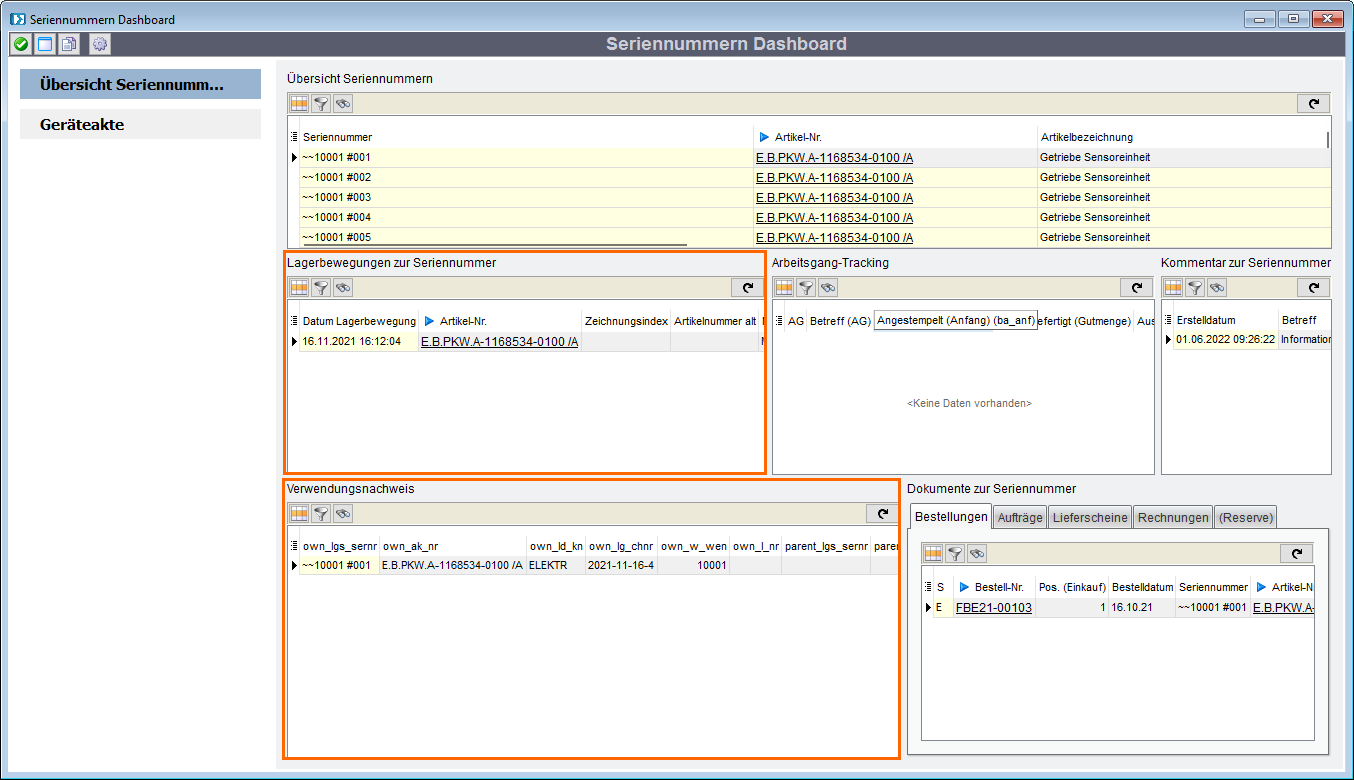The height and width of the screenshot is (780, 1354).
Task: Open filter funnel in Arbeitsgang-Tracking panel
Action: (x=806, y=287)
